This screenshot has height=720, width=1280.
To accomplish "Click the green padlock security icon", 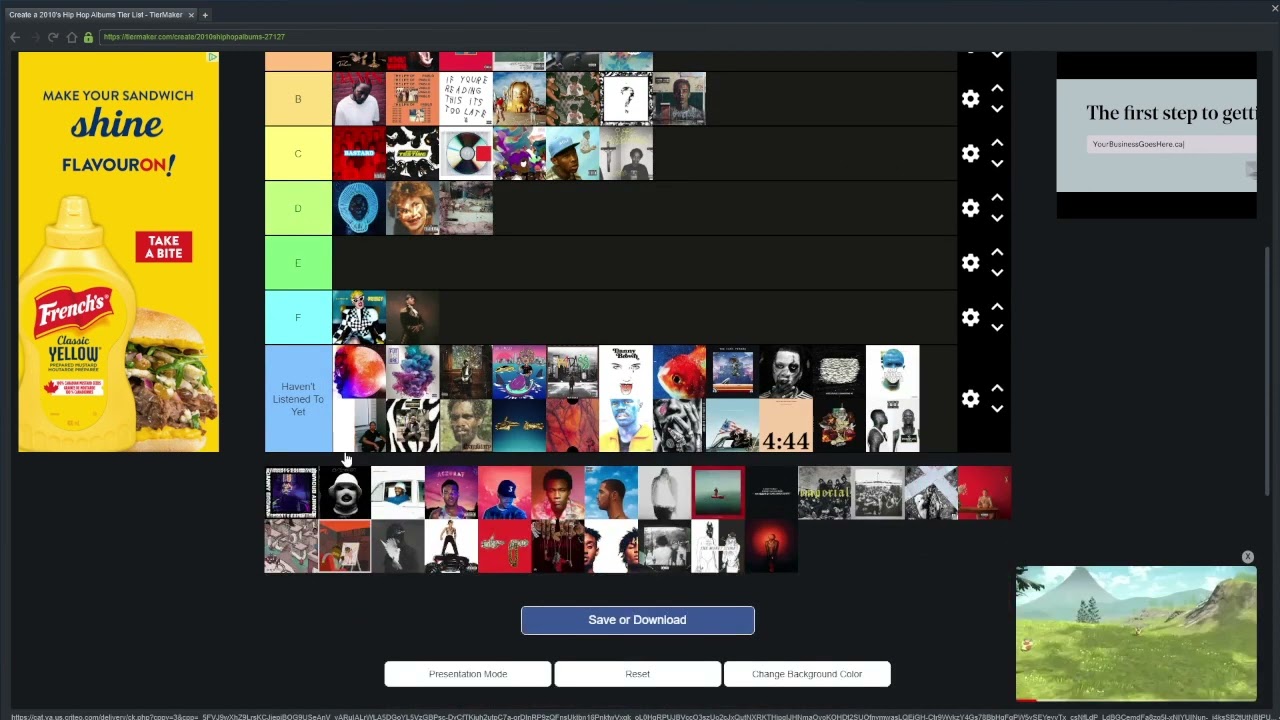I will click(x=88, y=37).
